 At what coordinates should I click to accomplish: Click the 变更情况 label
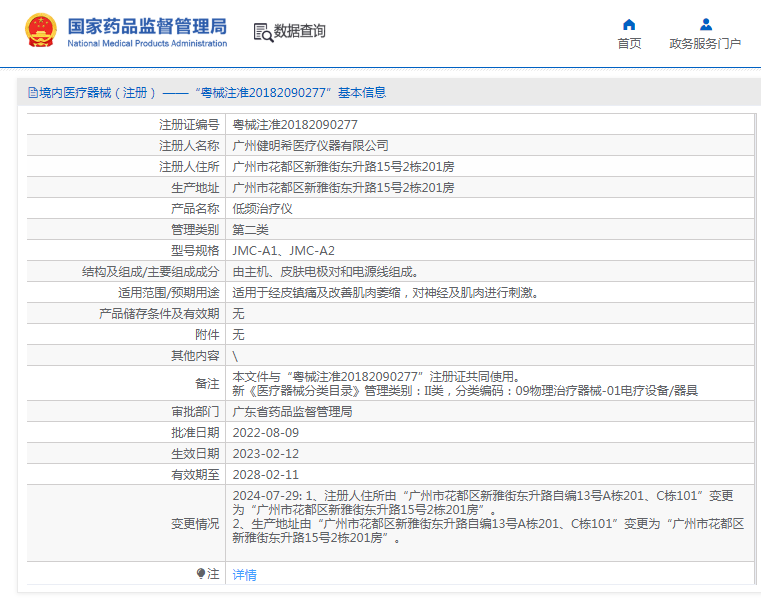(195, 524)
